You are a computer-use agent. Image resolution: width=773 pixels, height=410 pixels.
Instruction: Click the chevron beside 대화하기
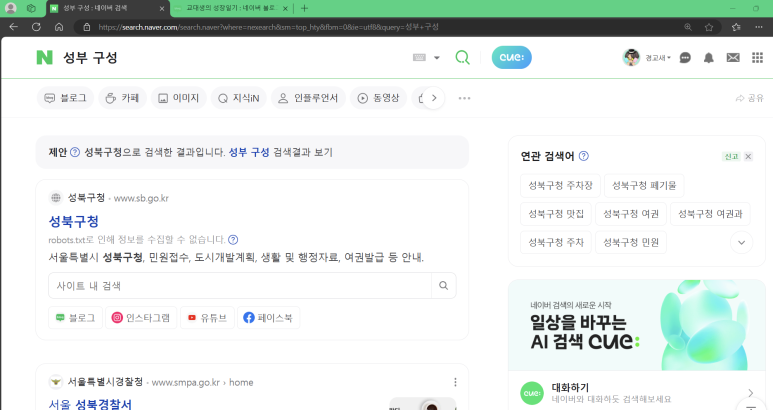coord(750,393)
